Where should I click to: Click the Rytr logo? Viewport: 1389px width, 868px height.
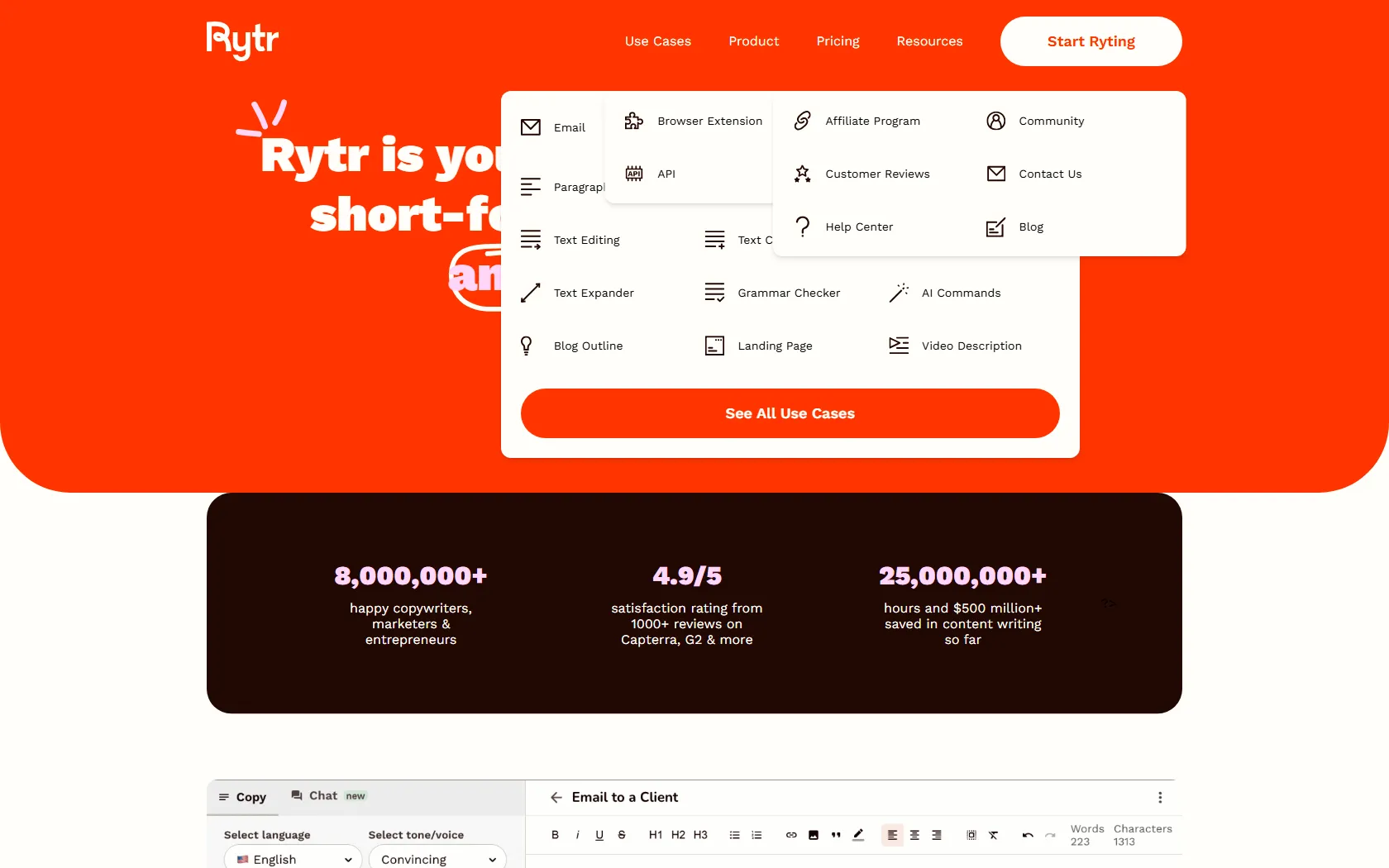(x=242, y=41)
